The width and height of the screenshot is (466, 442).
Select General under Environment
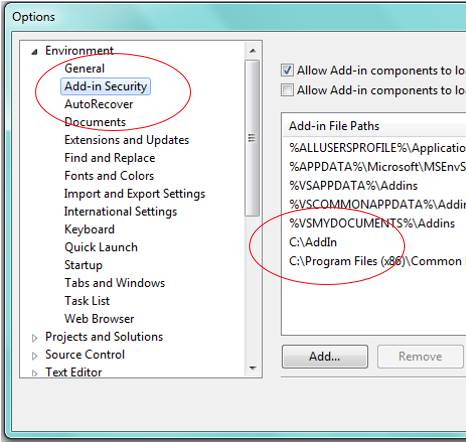(x=85, y=68)
